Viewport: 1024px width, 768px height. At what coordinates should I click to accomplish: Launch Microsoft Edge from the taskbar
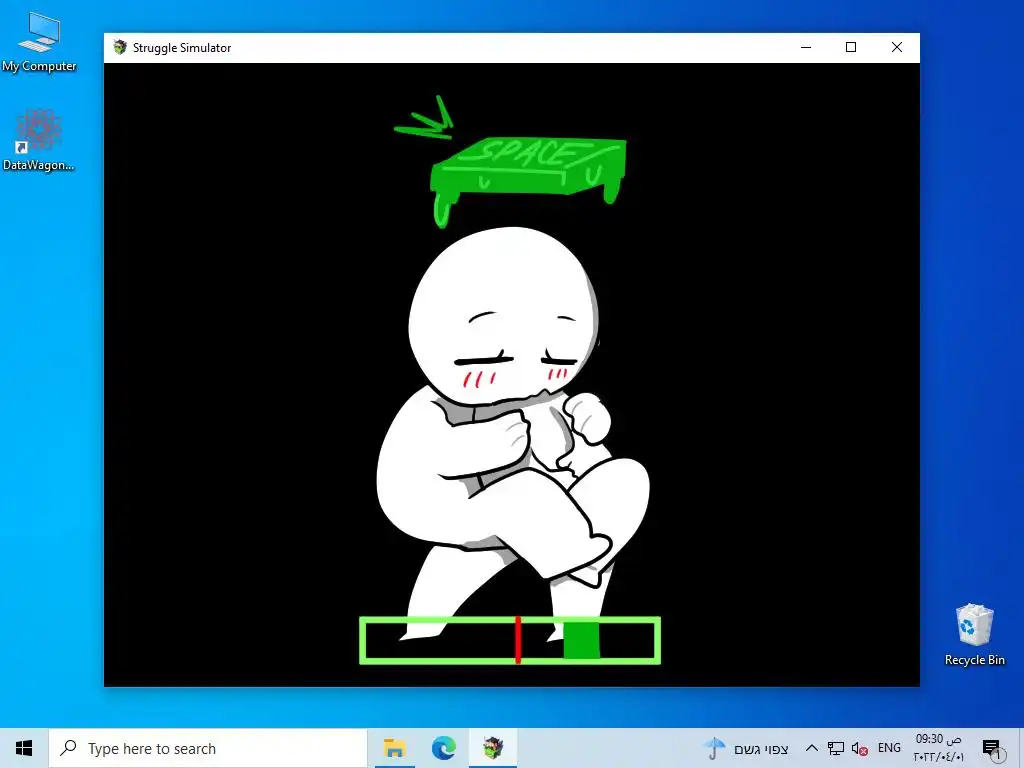[443, 748]
